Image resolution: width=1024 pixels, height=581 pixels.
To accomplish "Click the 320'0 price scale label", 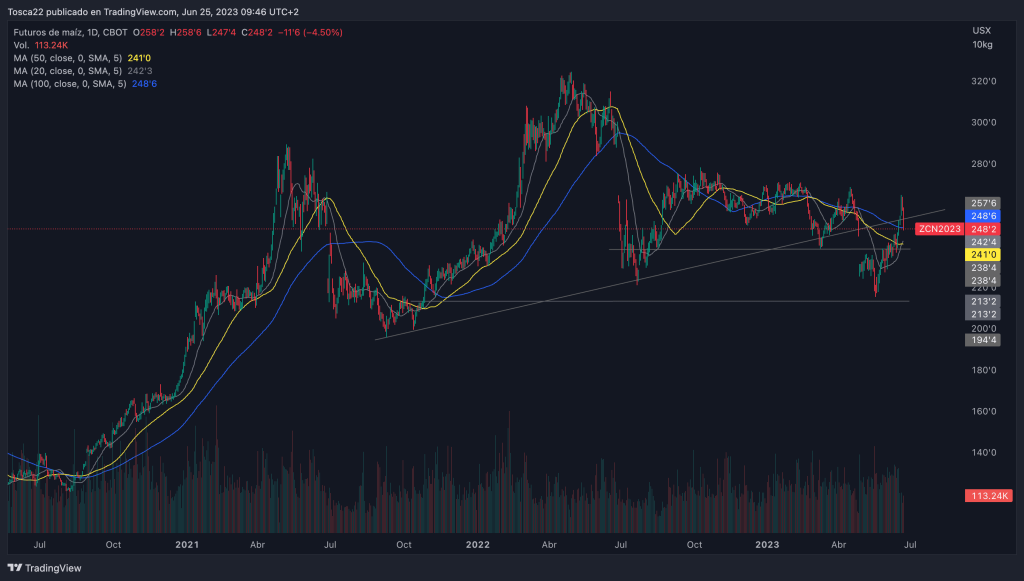I will (x=982, y=81).
